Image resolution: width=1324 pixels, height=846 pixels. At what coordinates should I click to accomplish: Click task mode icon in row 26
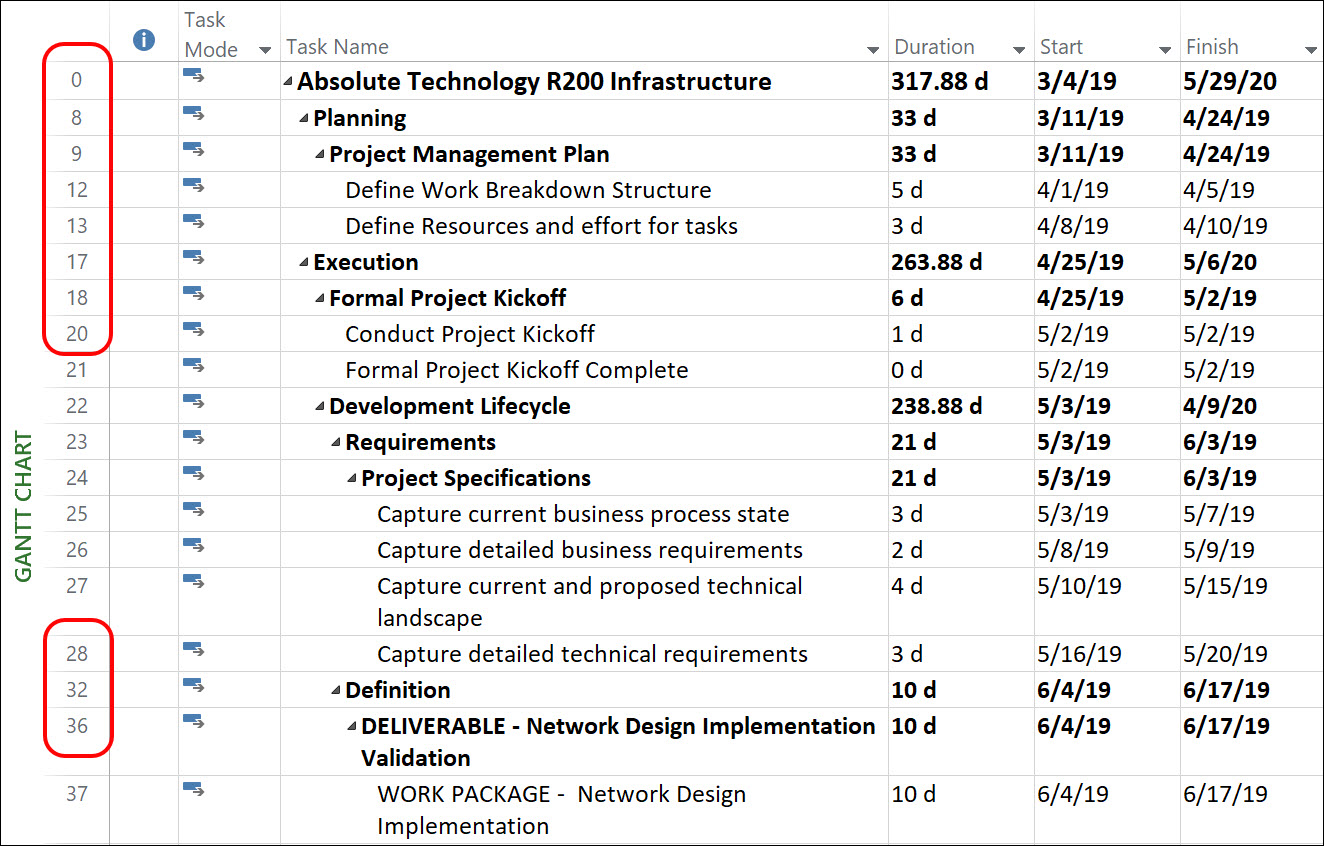pyautogui.click(x=193, y=545)
